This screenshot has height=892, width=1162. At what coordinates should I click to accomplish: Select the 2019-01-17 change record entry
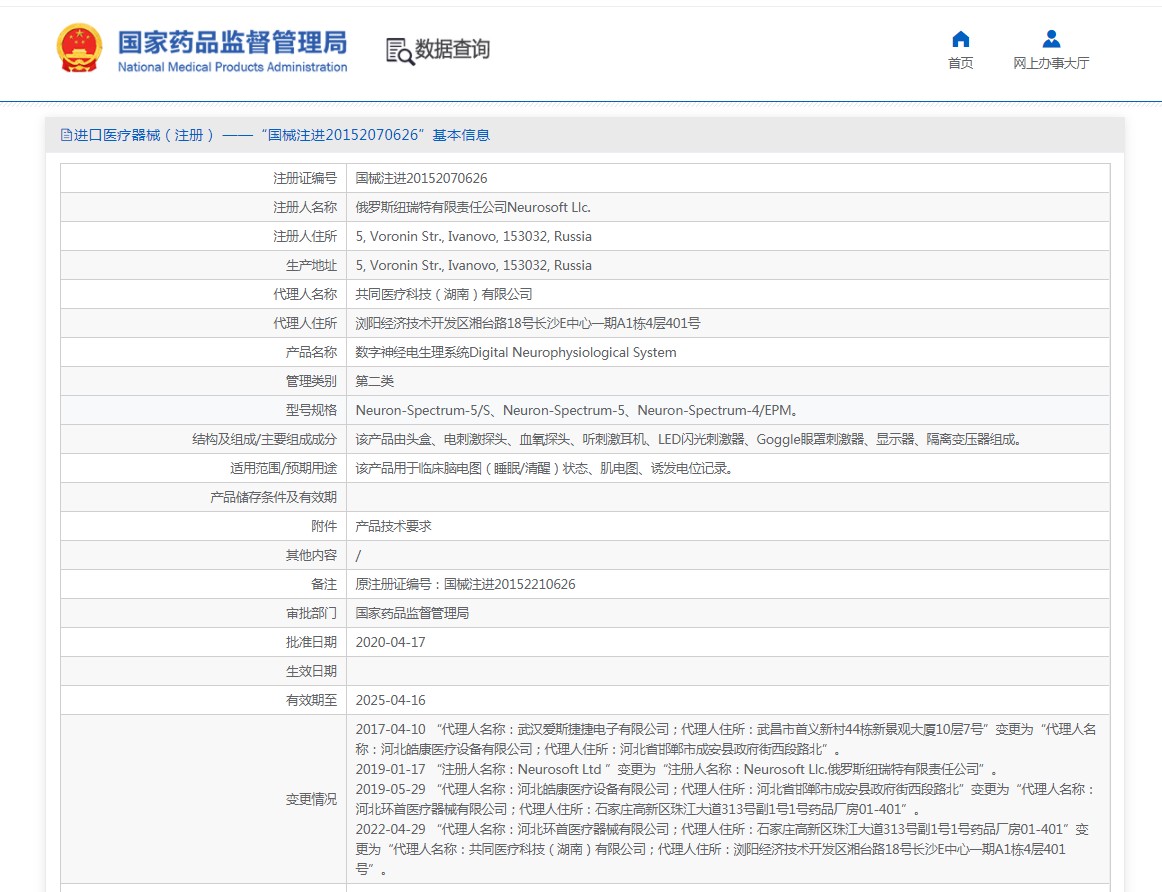677,769
